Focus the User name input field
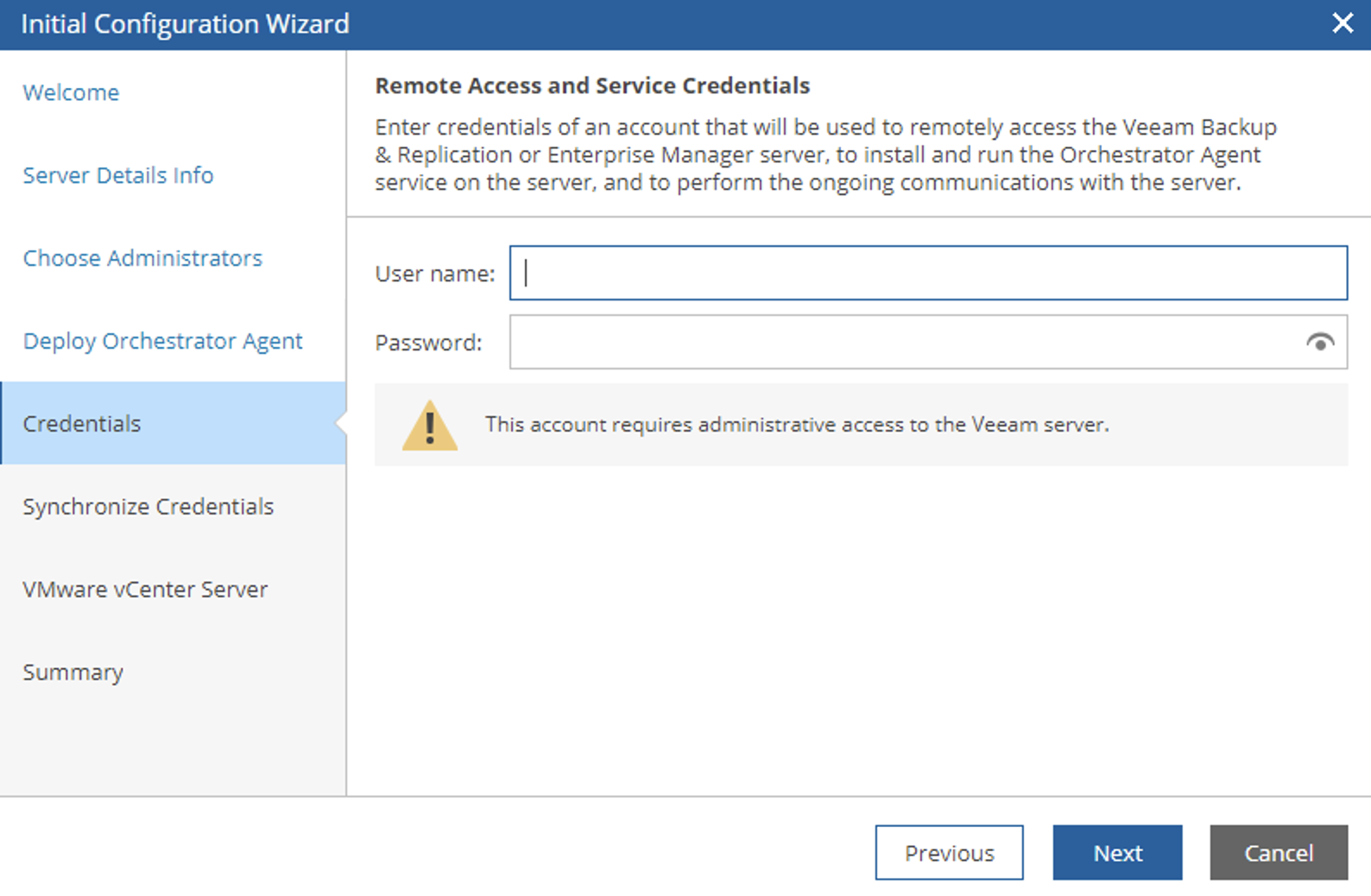 928,273
